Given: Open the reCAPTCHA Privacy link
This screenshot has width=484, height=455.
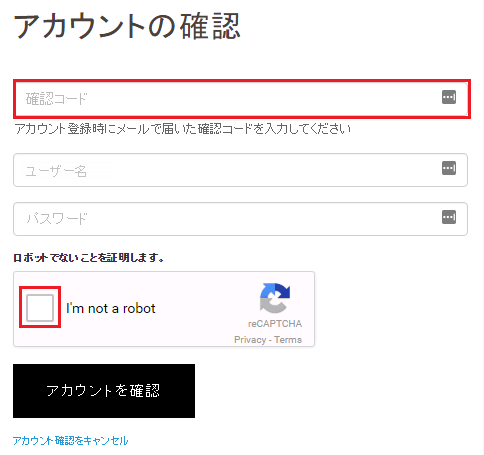Looking at the screenshot, I should click(250, 340).
